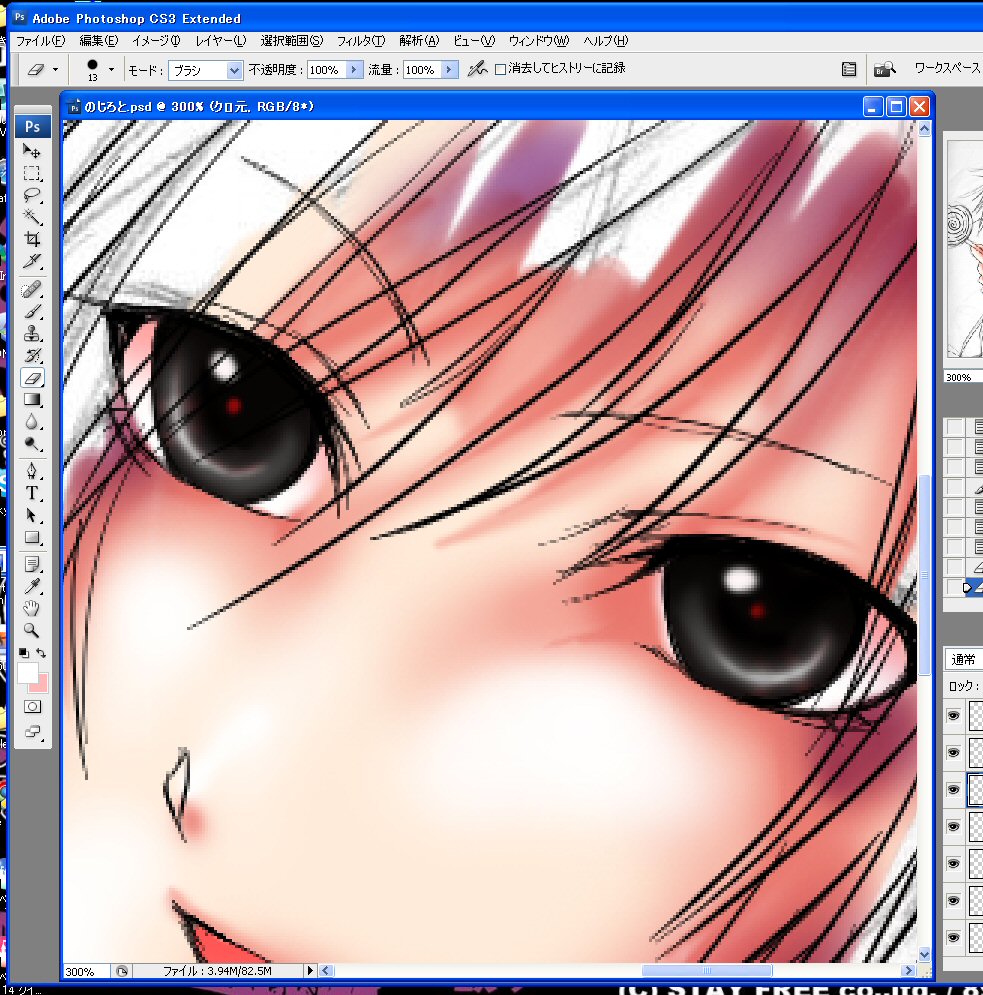Image resolution: width=983 pixels, height=995 pixels.
Task: Check 消去してヒストリーに記録 checkbox
Action: (500, 69)
